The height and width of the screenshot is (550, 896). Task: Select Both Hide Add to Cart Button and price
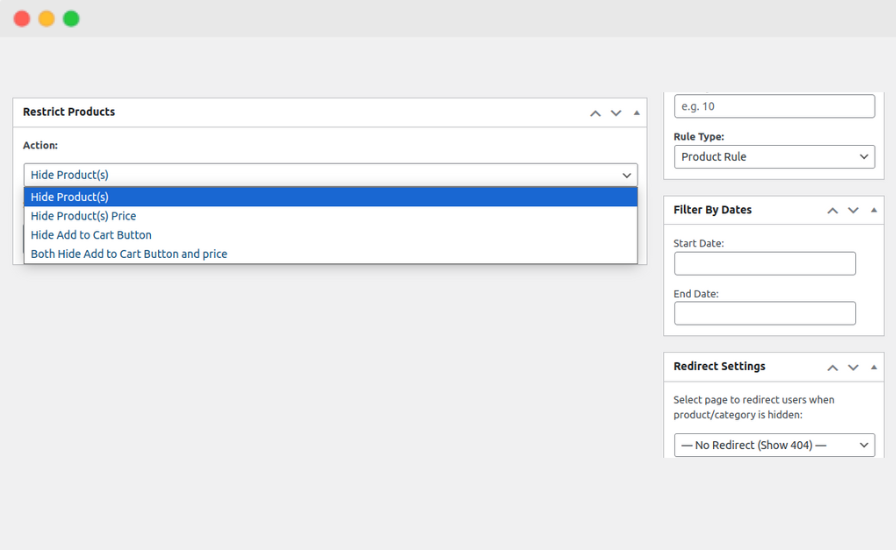coord(330,254)
